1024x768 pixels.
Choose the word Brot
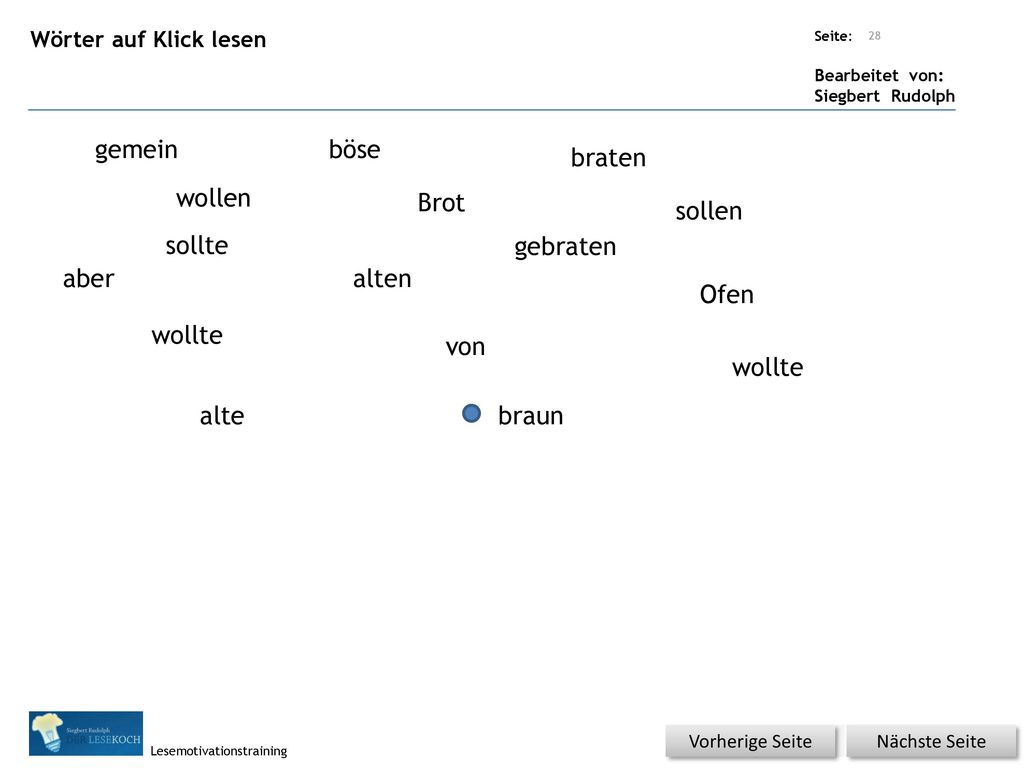pyautogui.click(x=441, y=202)
